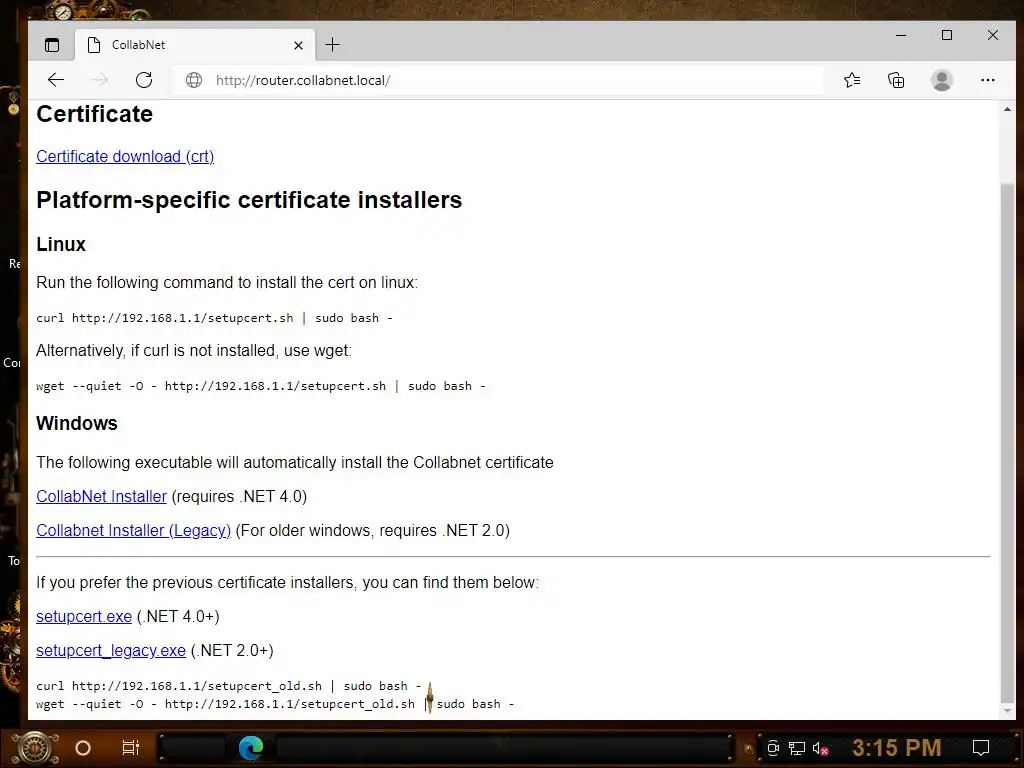
Task: Open the tab actions menu icon
Action: [52, 45]
